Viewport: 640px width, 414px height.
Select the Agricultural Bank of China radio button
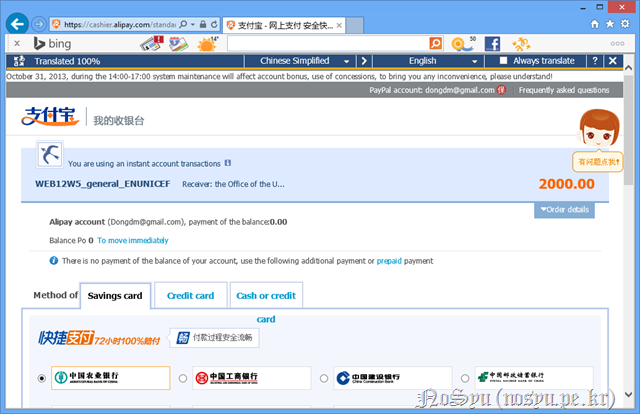coord(41,379)
